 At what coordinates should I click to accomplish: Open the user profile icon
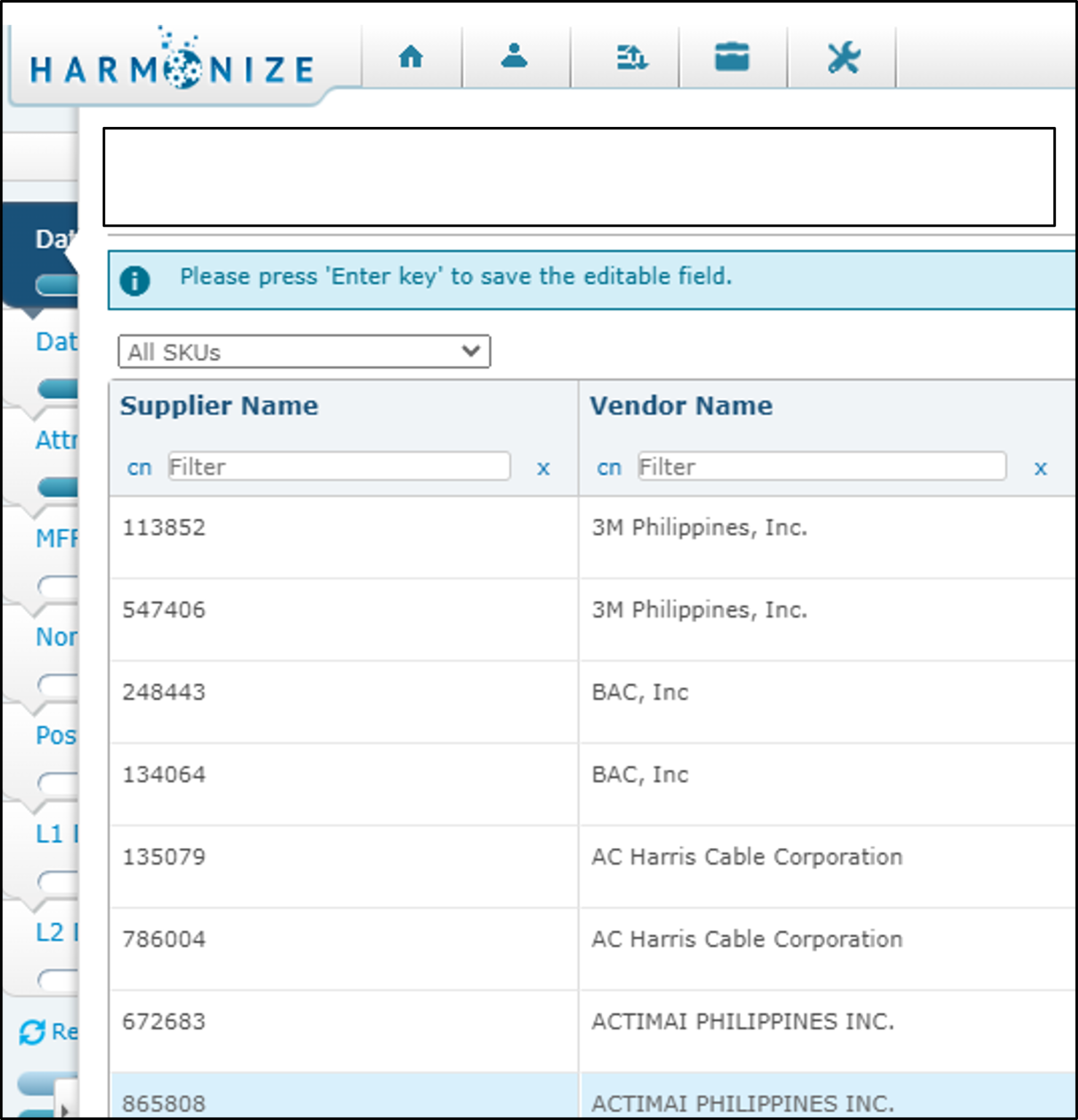(x=515, y=58)
